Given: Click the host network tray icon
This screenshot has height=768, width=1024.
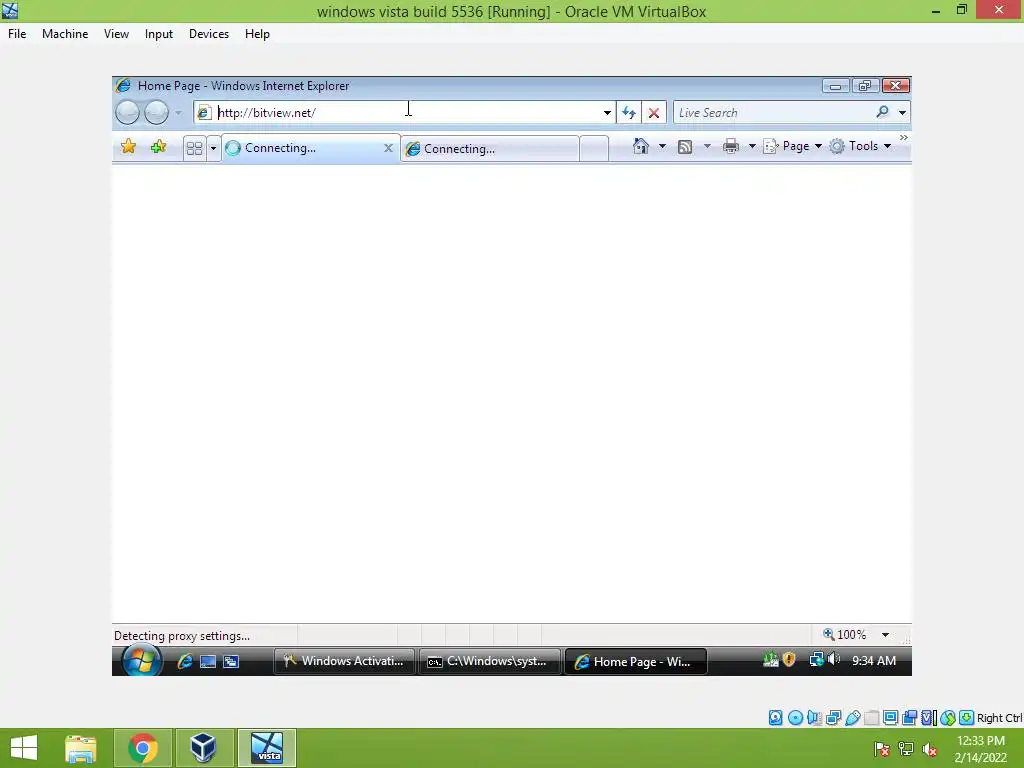Looking at the screenshot, I should pyautogui.click(x=906, y=749).
